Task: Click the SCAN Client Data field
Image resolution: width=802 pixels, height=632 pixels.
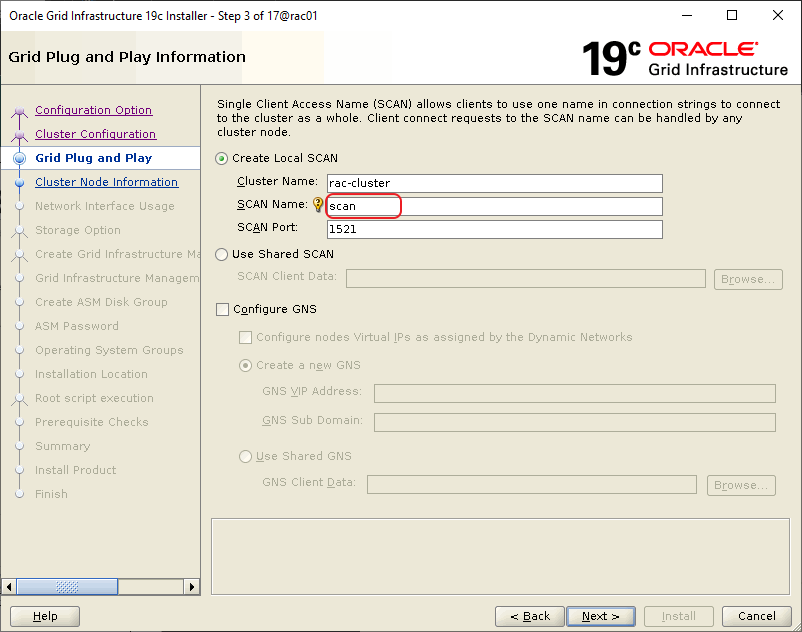Action: 526,279
